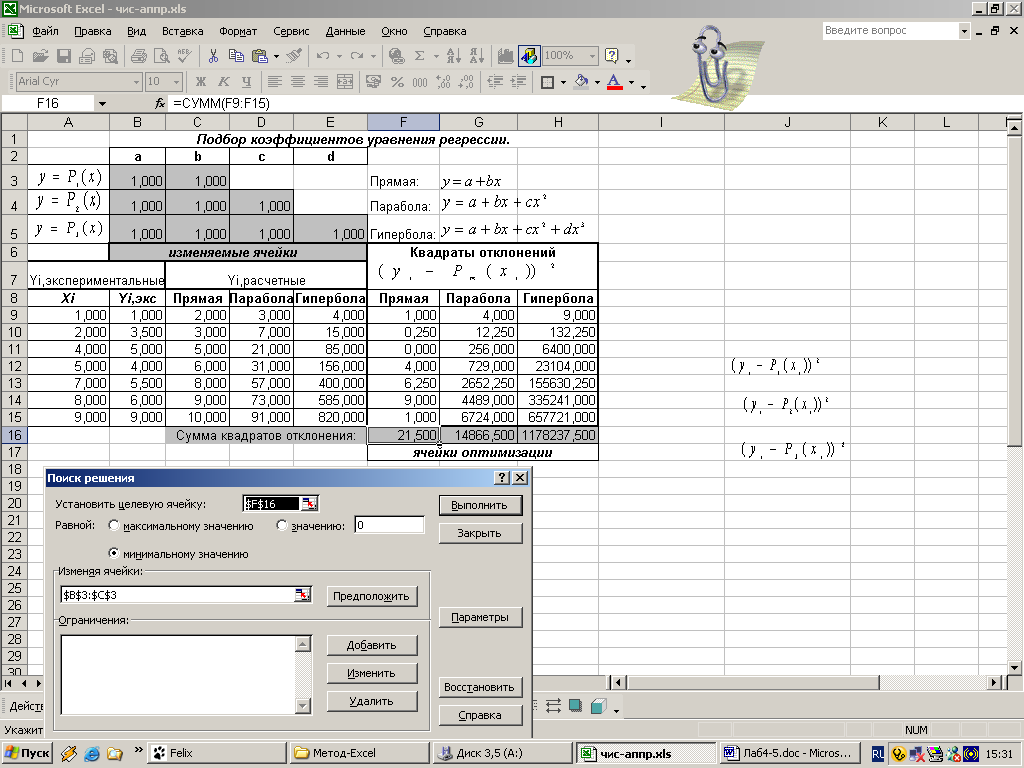Viewport: 1024px width, 768px height.
Task: Open Print Preview from the toolbar
Action: pyautogui.click(x=161, y=56)
